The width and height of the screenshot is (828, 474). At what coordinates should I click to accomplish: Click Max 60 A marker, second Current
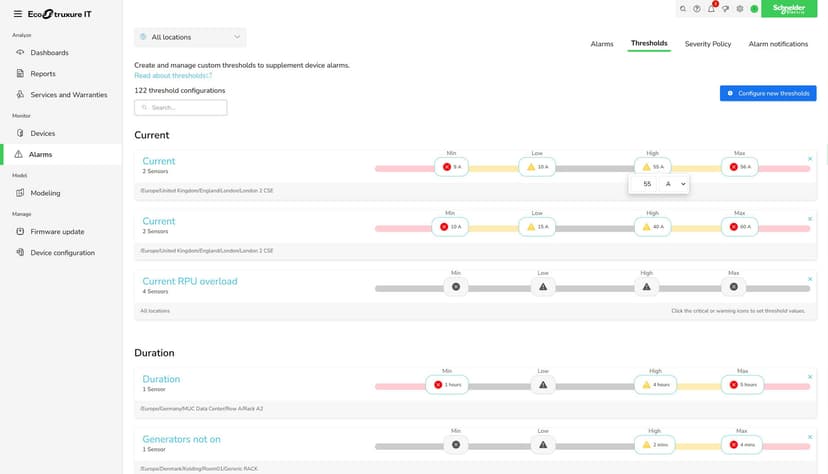[739, 227]
